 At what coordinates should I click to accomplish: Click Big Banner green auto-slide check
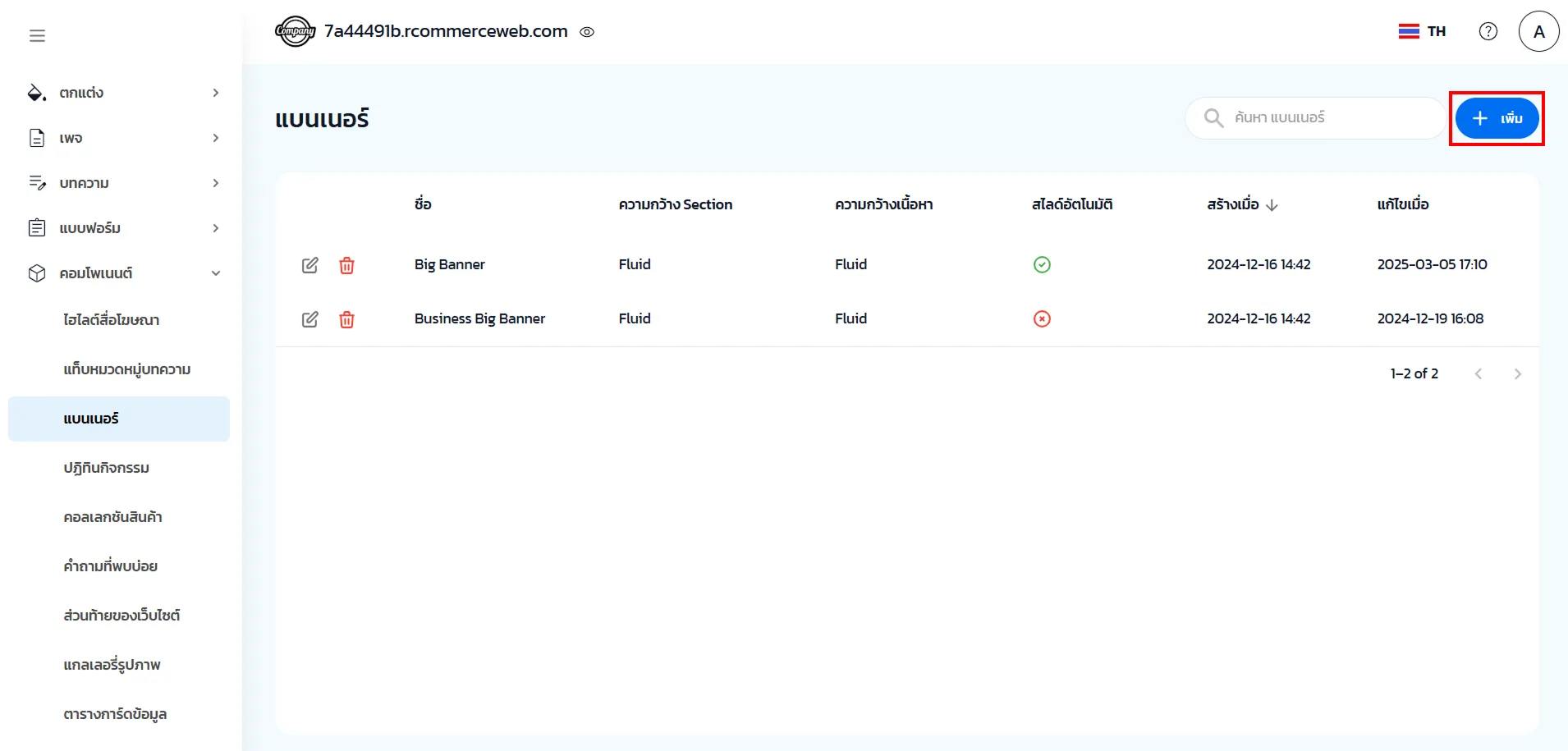1042,264
